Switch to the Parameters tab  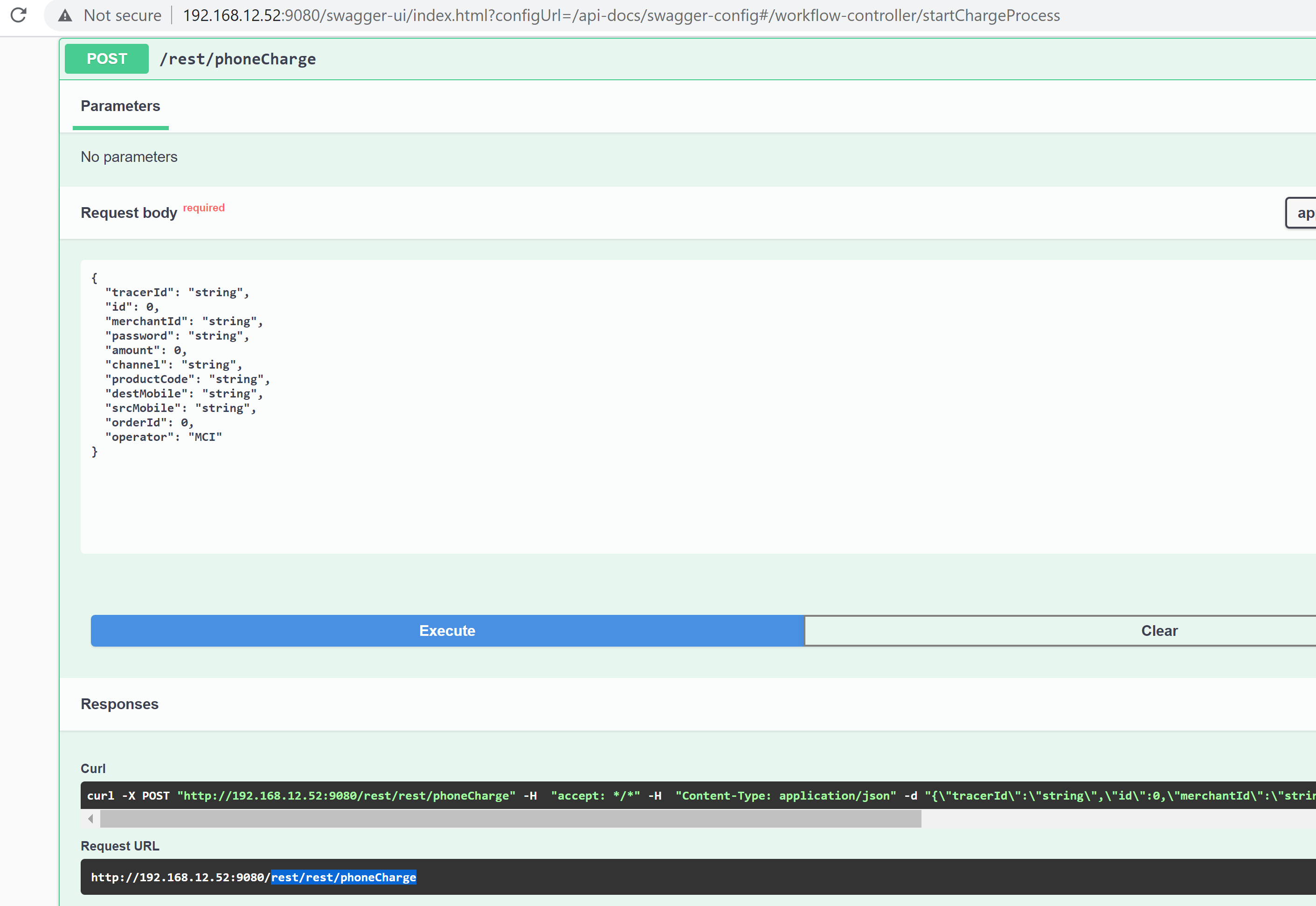pyautogui.click(x=120, y=106)
